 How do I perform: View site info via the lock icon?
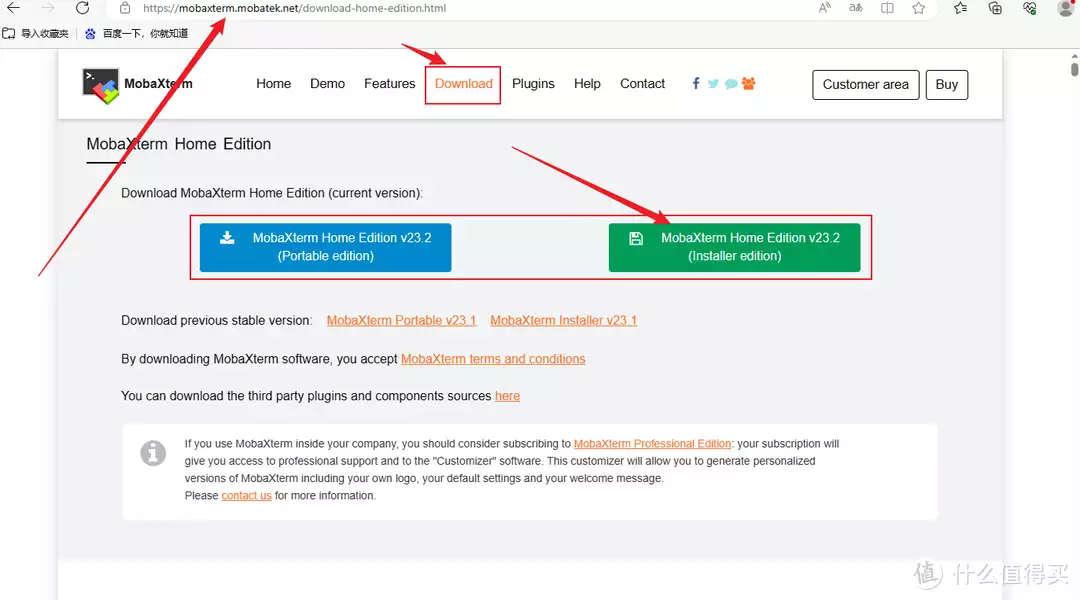(125, 8)
